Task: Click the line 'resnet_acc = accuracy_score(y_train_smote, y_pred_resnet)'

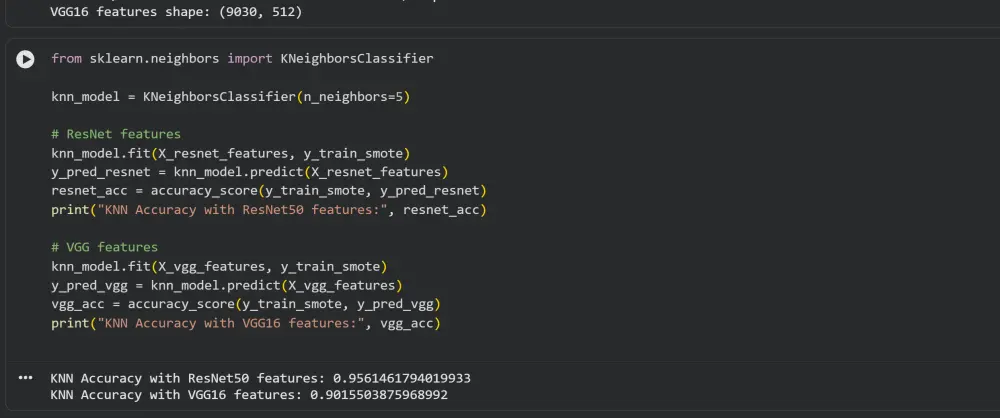Action: [269, 191]
